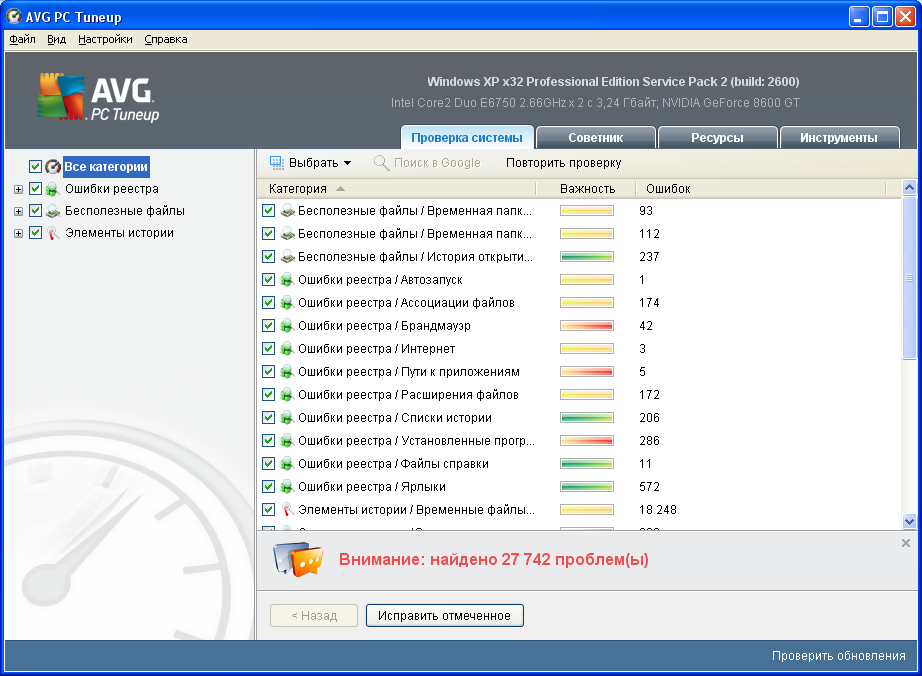Click the vertical scrollbar thumb in the list
The image size is (922, 676).
tap(909, 277)
